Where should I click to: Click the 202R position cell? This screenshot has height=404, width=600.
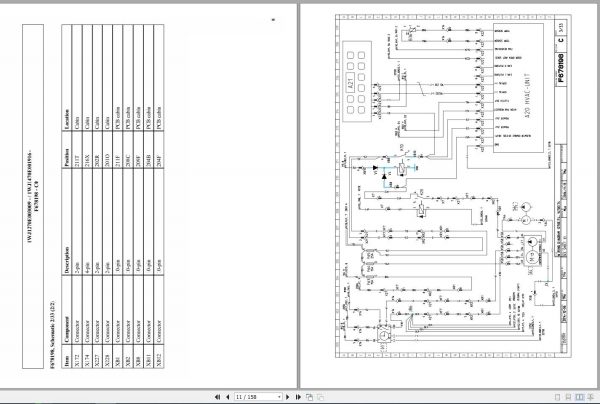pyautogui.click(x=97, y=150)
